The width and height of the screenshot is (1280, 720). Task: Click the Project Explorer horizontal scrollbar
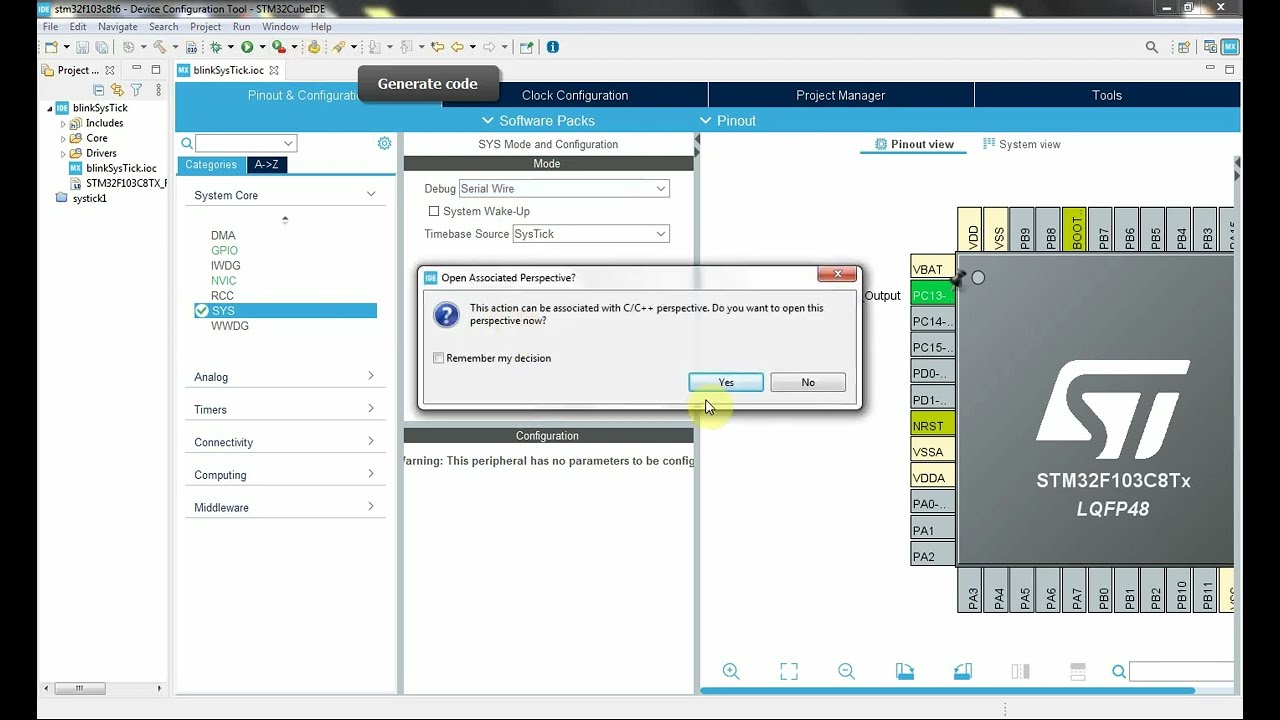[x=80, y=688]
